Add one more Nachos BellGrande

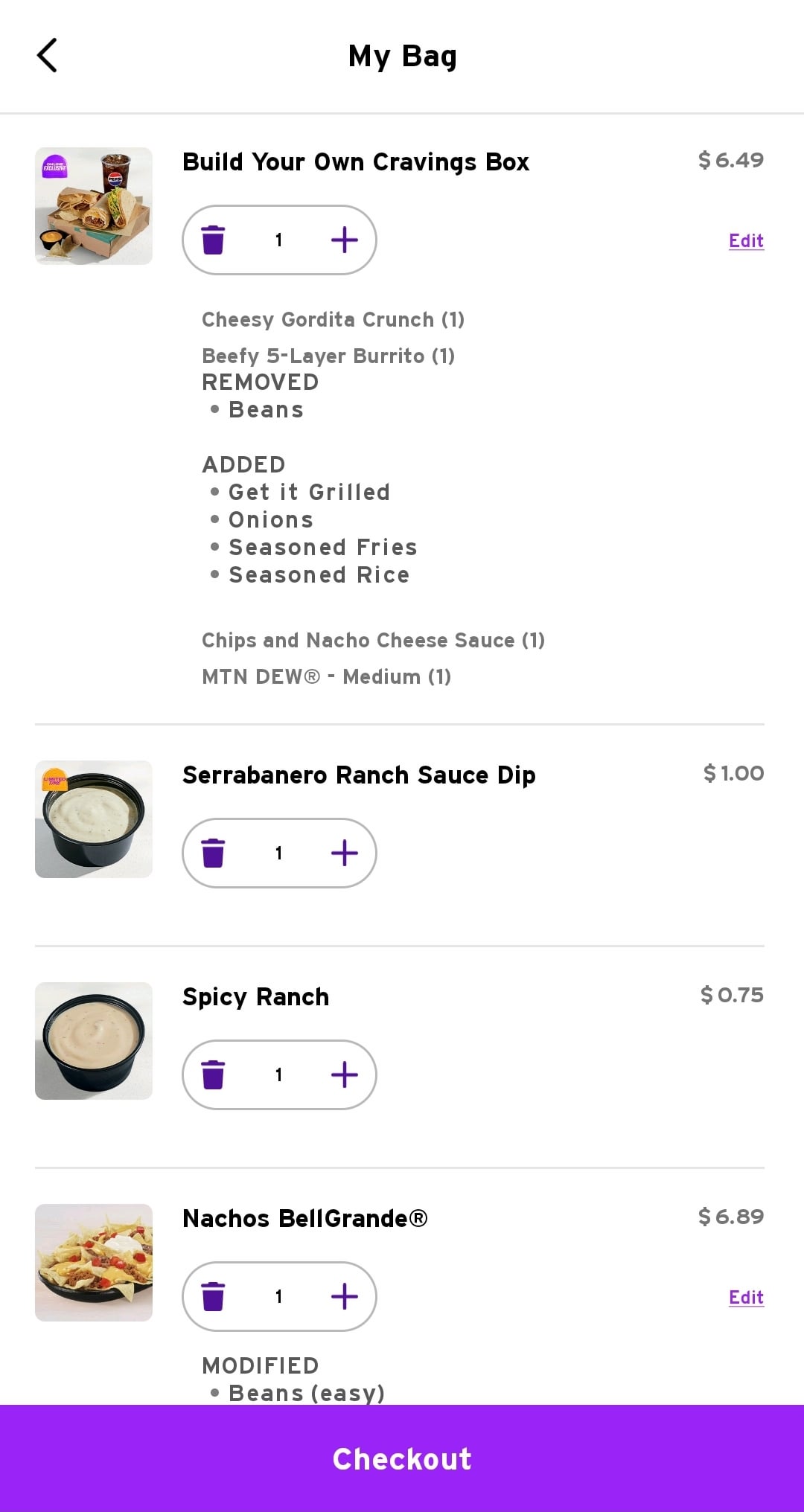click(344, 1296)
